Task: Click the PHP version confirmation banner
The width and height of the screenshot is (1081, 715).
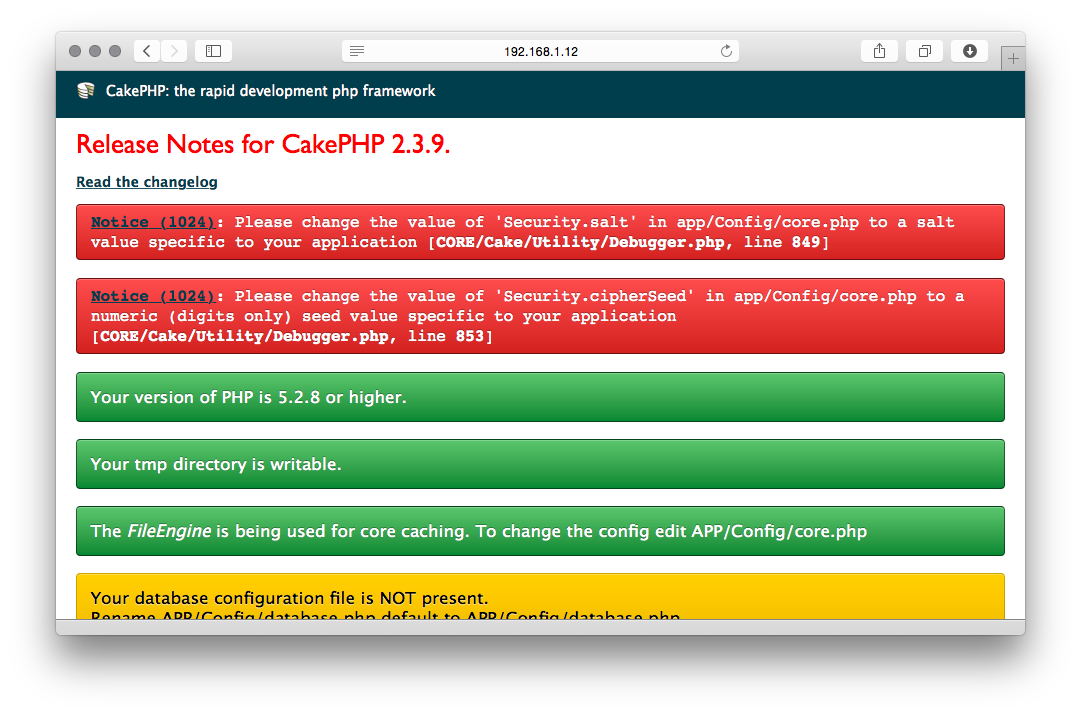Action: (x=540, y=397)
